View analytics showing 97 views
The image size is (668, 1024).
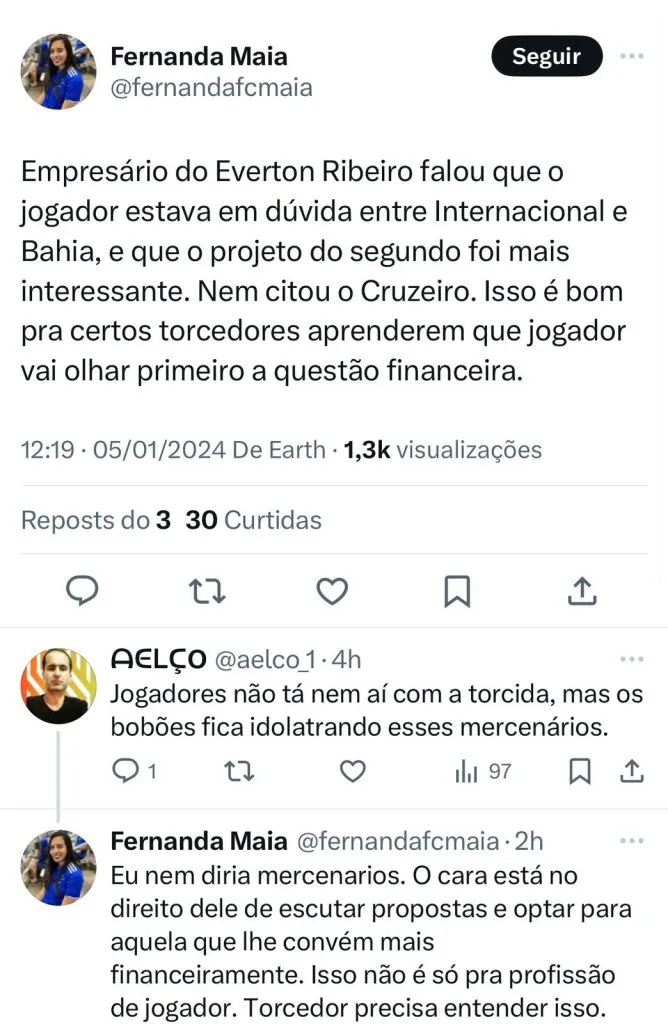tap(483, 771)
